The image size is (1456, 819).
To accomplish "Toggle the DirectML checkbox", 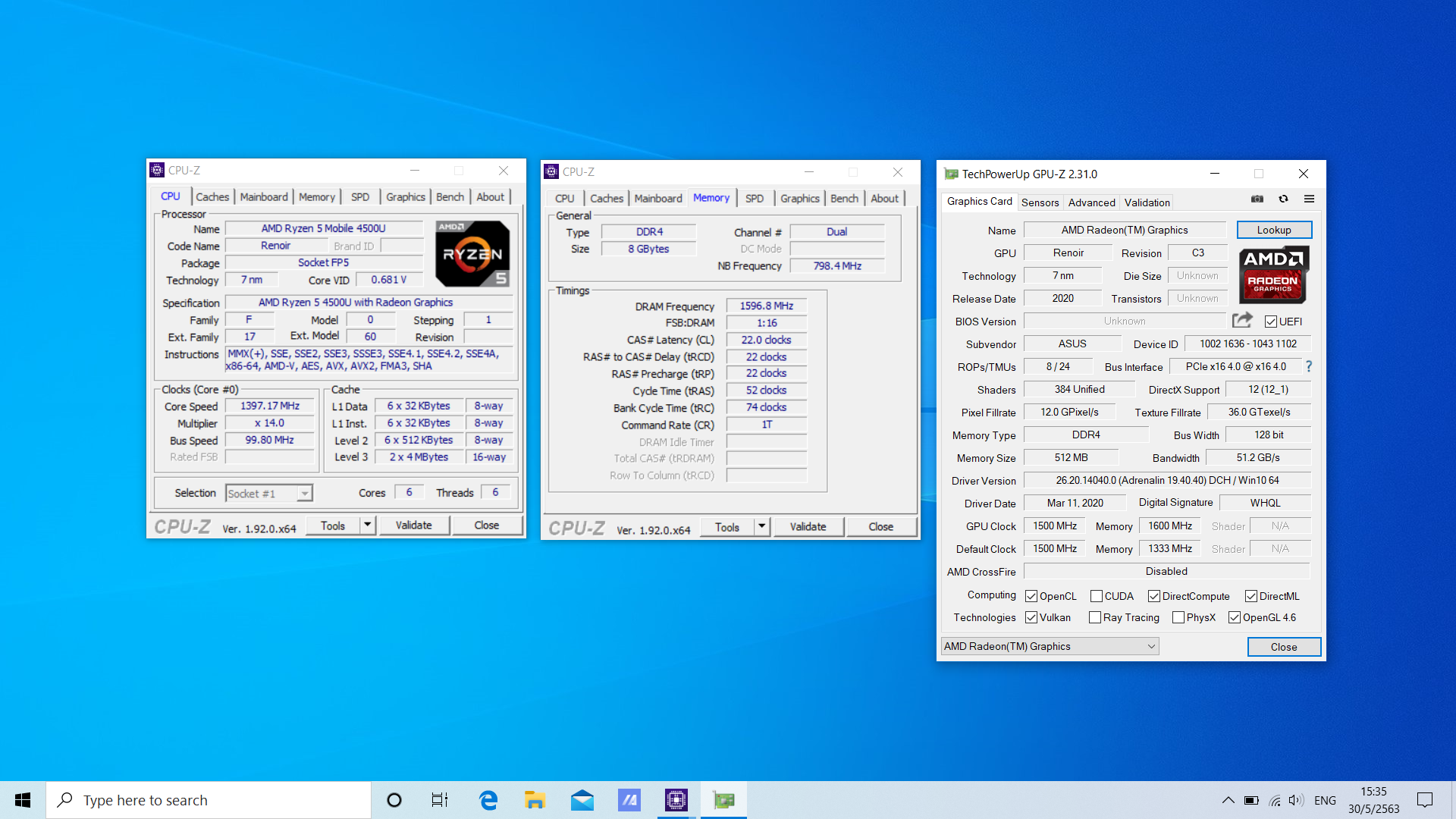I will (x=1251, y=596).
